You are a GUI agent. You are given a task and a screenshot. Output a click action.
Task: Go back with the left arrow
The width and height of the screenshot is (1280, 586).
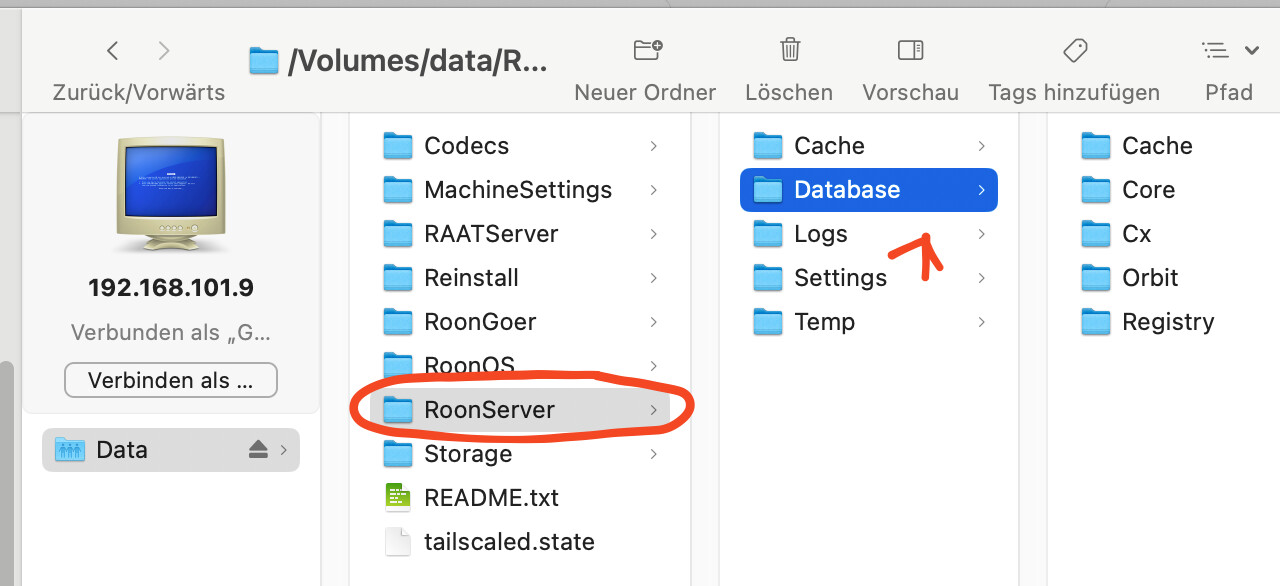click(x=113, y=51)
